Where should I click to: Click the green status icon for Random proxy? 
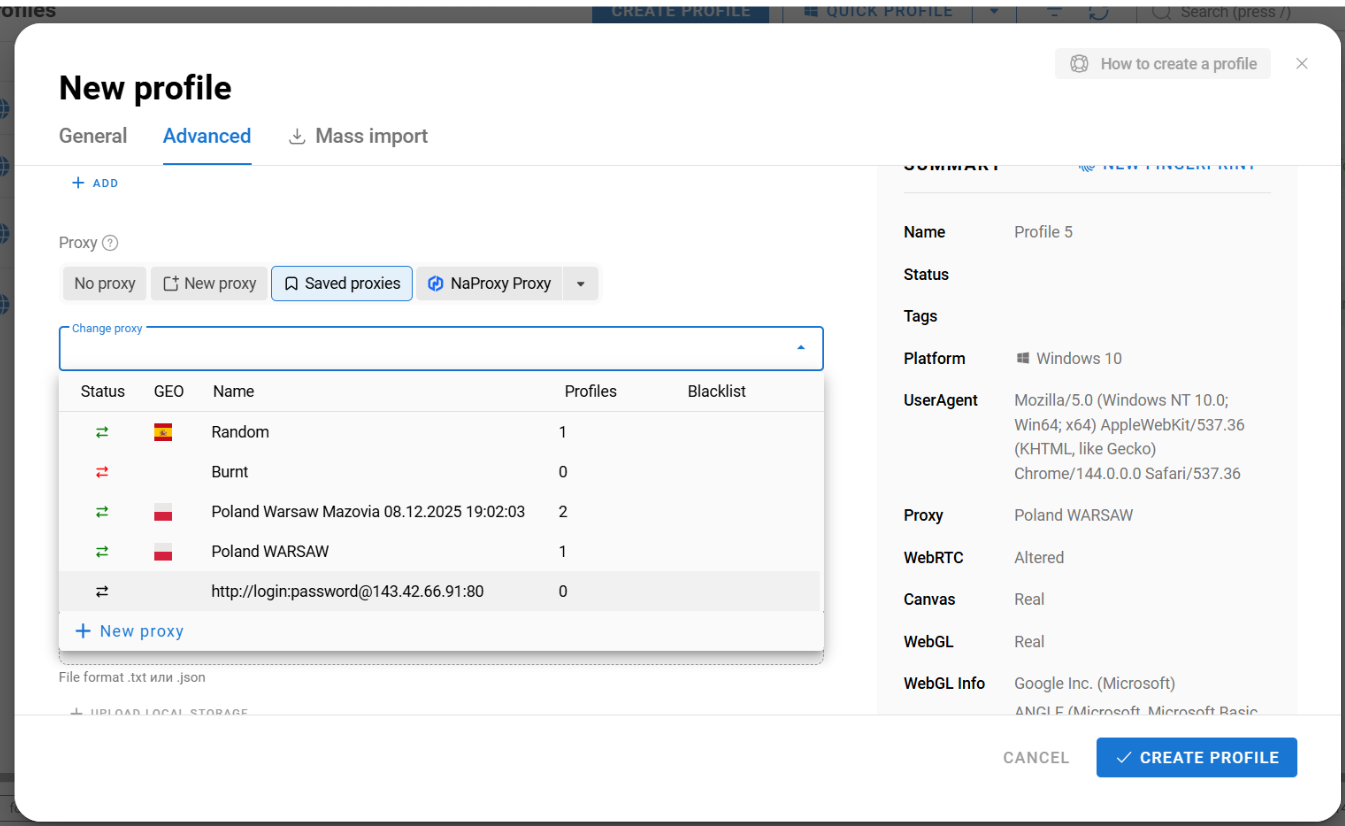pyautogui.click(x=102, y=432)
